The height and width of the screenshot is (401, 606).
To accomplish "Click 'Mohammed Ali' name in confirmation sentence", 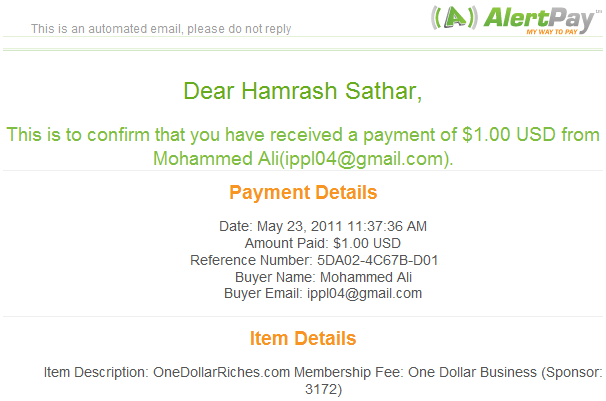I will pos(216,158).
